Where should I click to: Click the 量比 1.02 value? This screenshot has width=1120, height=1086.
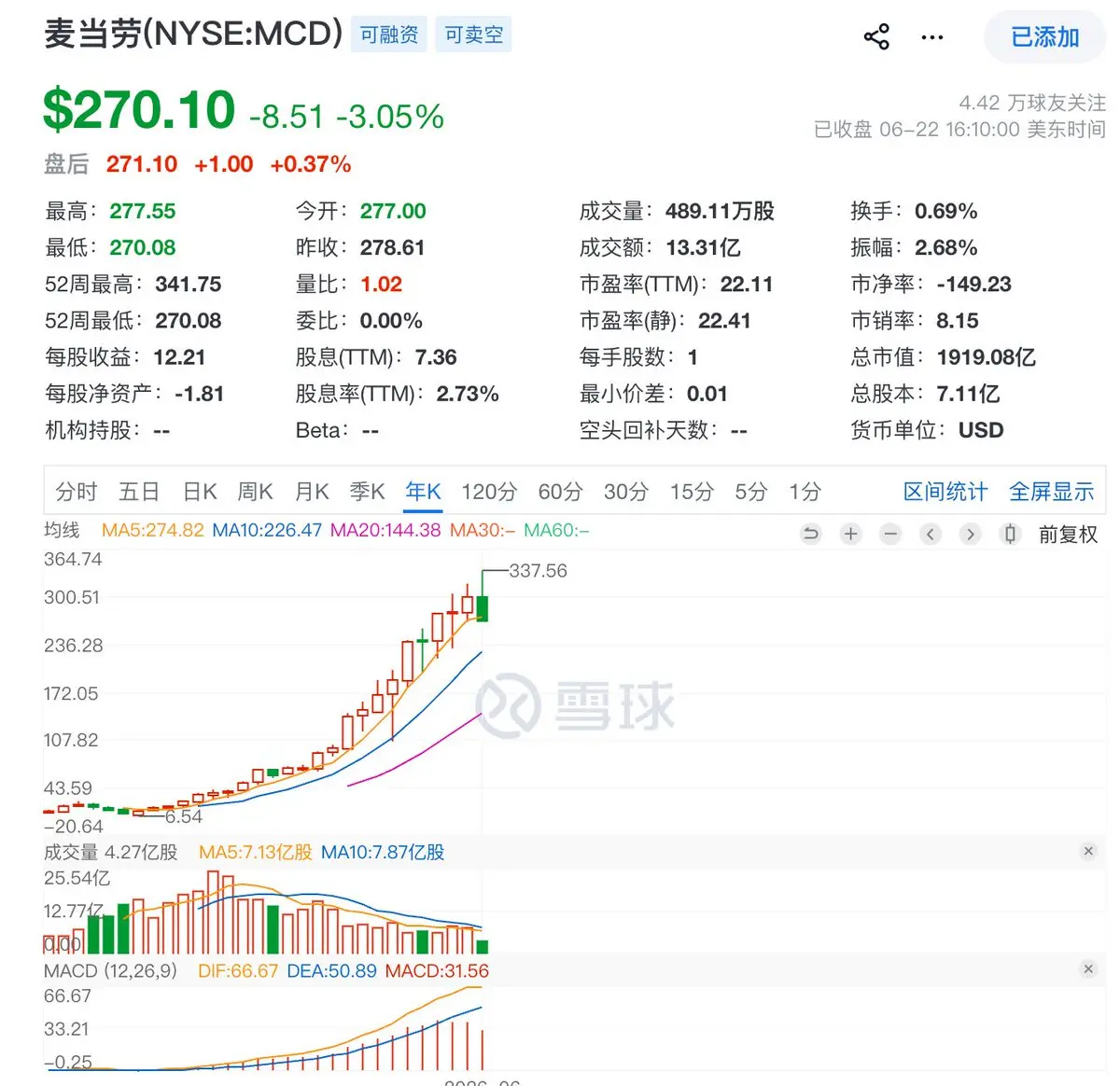(x=381, y=284)
